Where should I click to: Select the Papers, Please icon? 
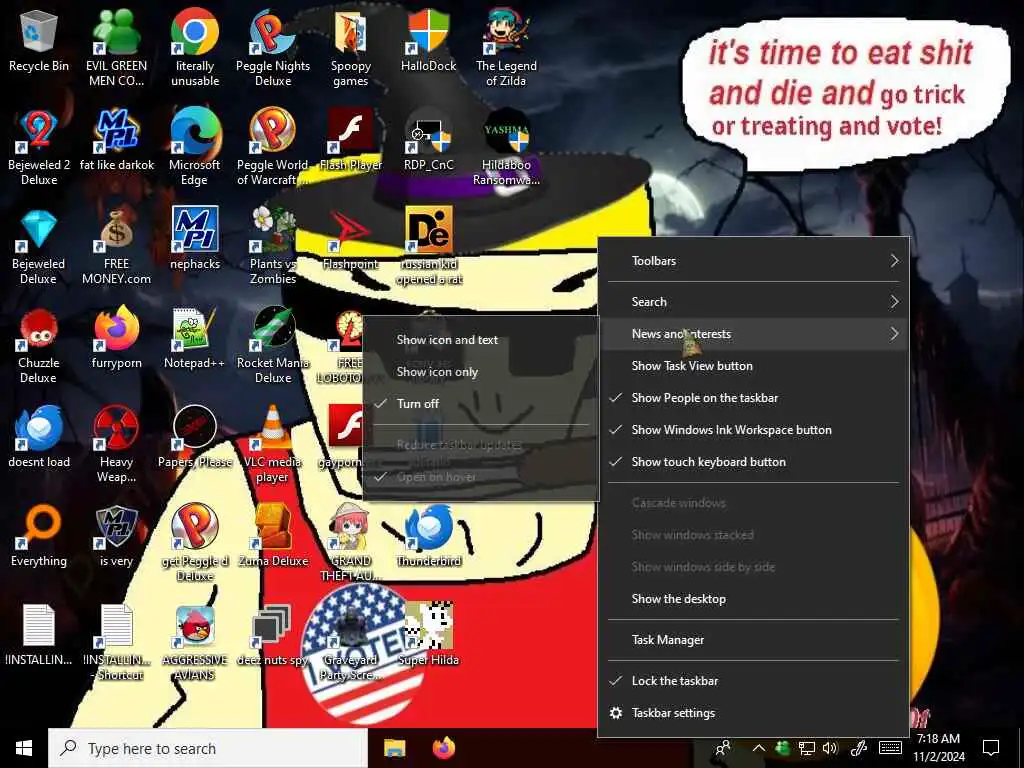195,437
